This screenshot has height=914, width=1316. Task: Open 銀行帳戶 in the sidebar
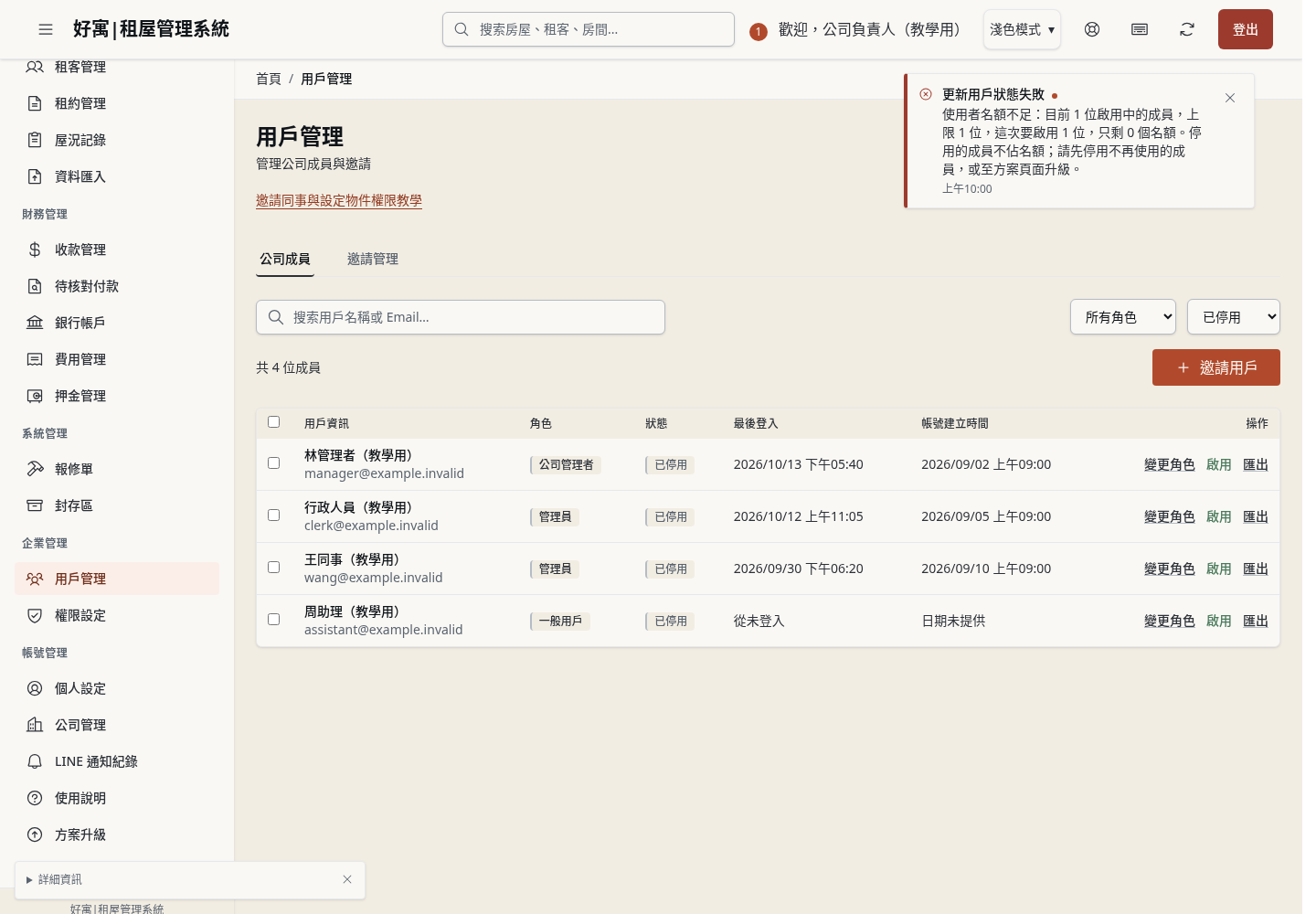tap(117, 323)
